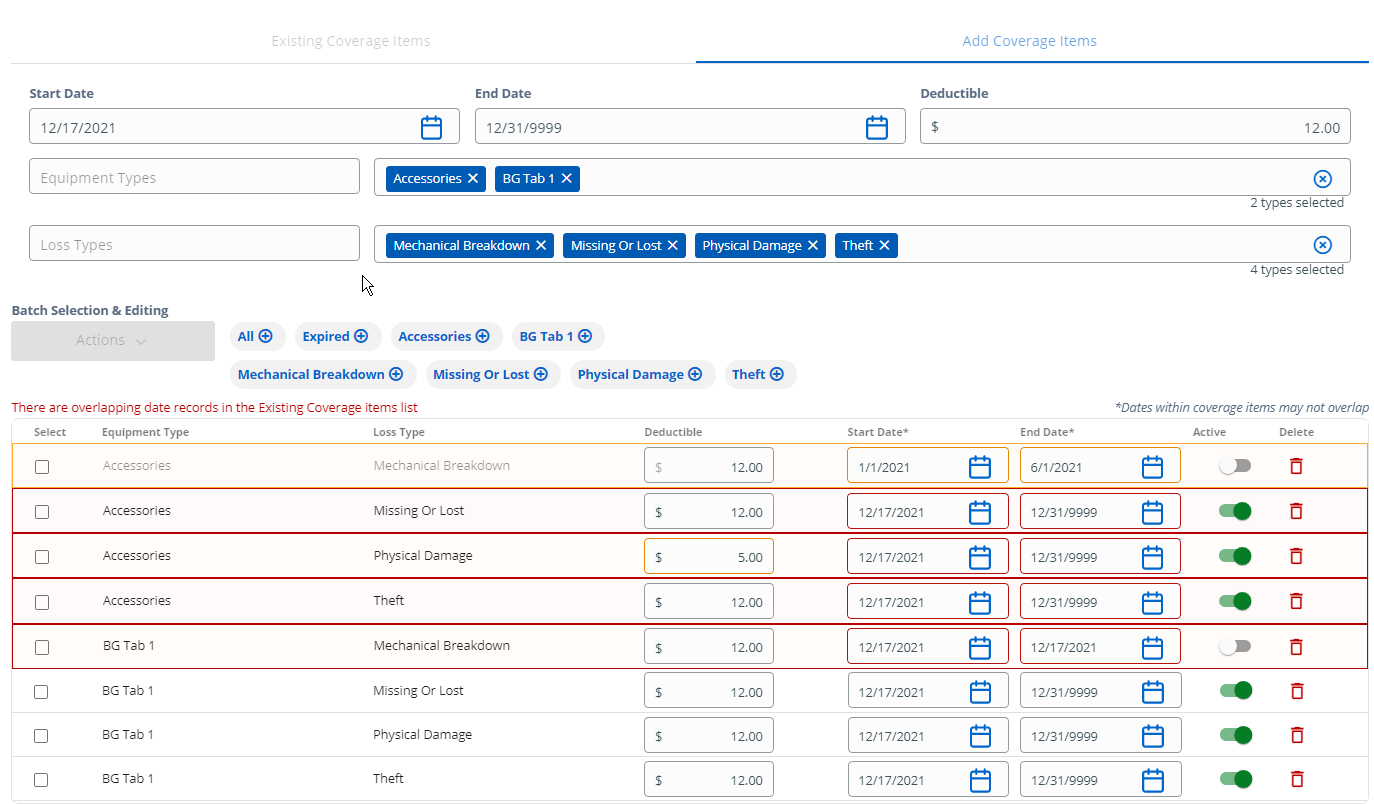Select the Accessories Theft row checkbox
The height and width of the screenshot is (804, 1374).
pos(42,602)
